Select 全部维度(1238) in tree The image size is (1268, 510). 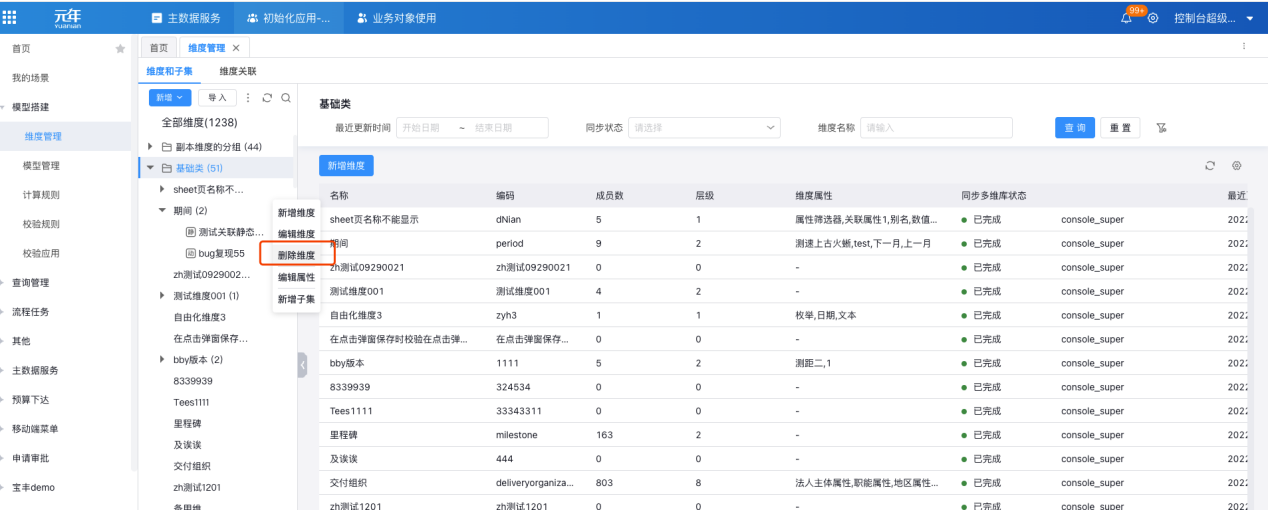click(199, 122)
